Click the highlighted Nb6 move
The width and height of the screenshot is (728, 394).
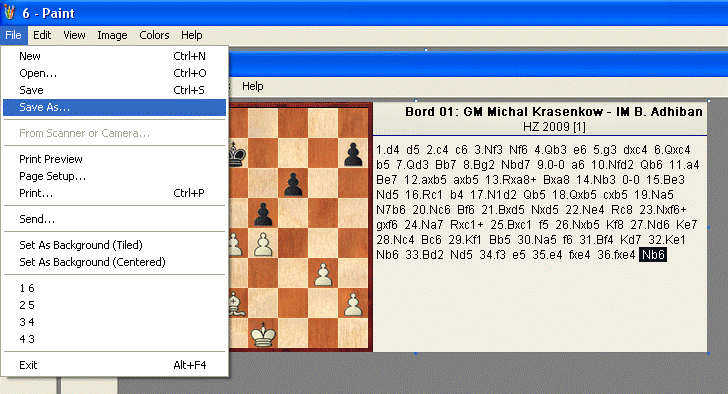click(x=653, y=255)
